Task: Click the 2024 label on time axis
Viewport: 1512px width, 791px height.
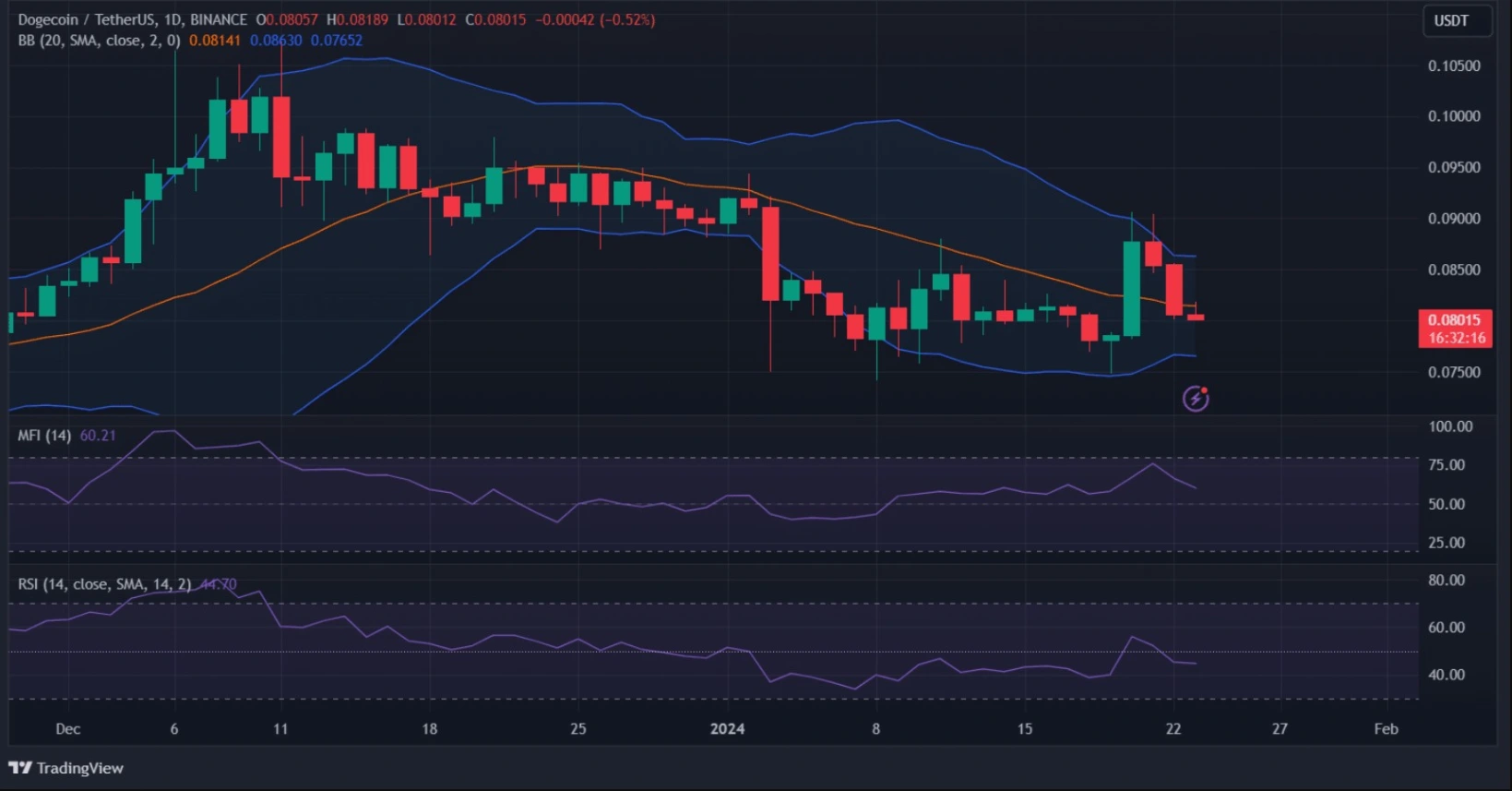Action: [x=727, y=729]
